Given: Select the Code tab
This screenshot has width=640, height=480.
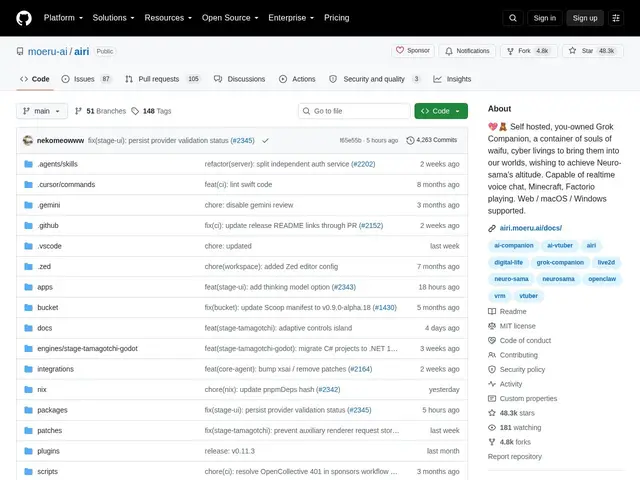Looking at the screenshot, I should [35, 79].
